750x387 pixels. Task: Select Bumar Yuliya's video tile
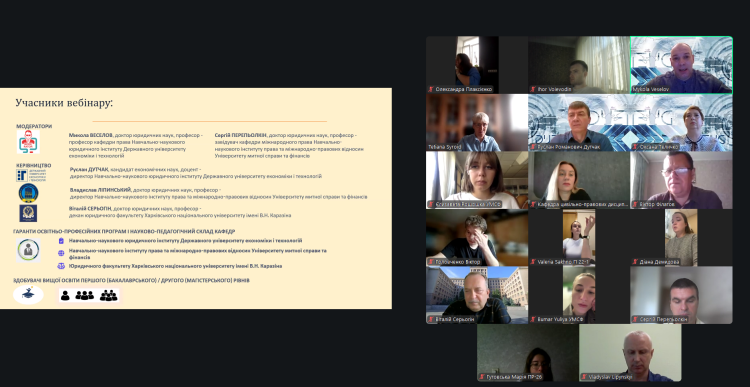579,295
